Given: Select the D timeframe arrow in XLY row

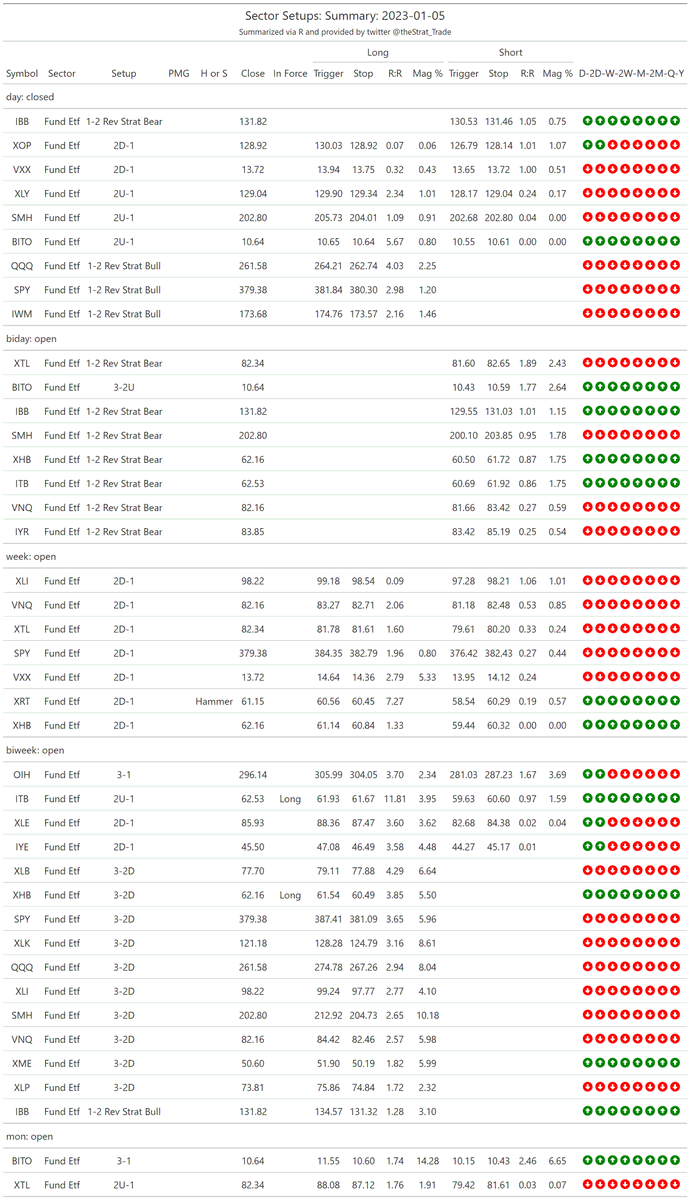Looking at the screenshot, I should 586,194.
